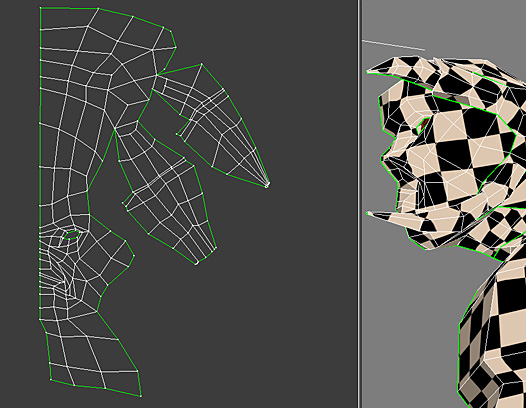Select the pointed tip vertex of the horn UV island
The image size is (526, 408).
pos(267,185)
